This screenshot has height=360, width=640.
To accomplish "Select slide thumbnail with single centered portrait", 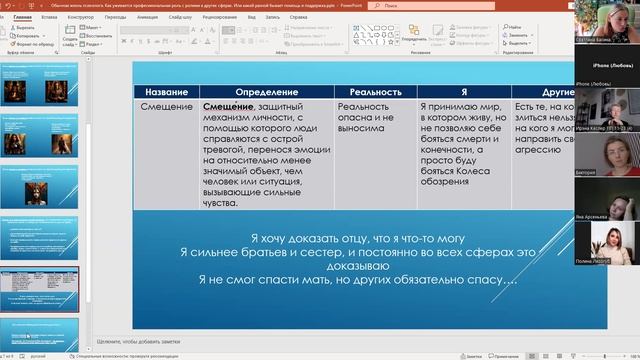I will point(39,188).
